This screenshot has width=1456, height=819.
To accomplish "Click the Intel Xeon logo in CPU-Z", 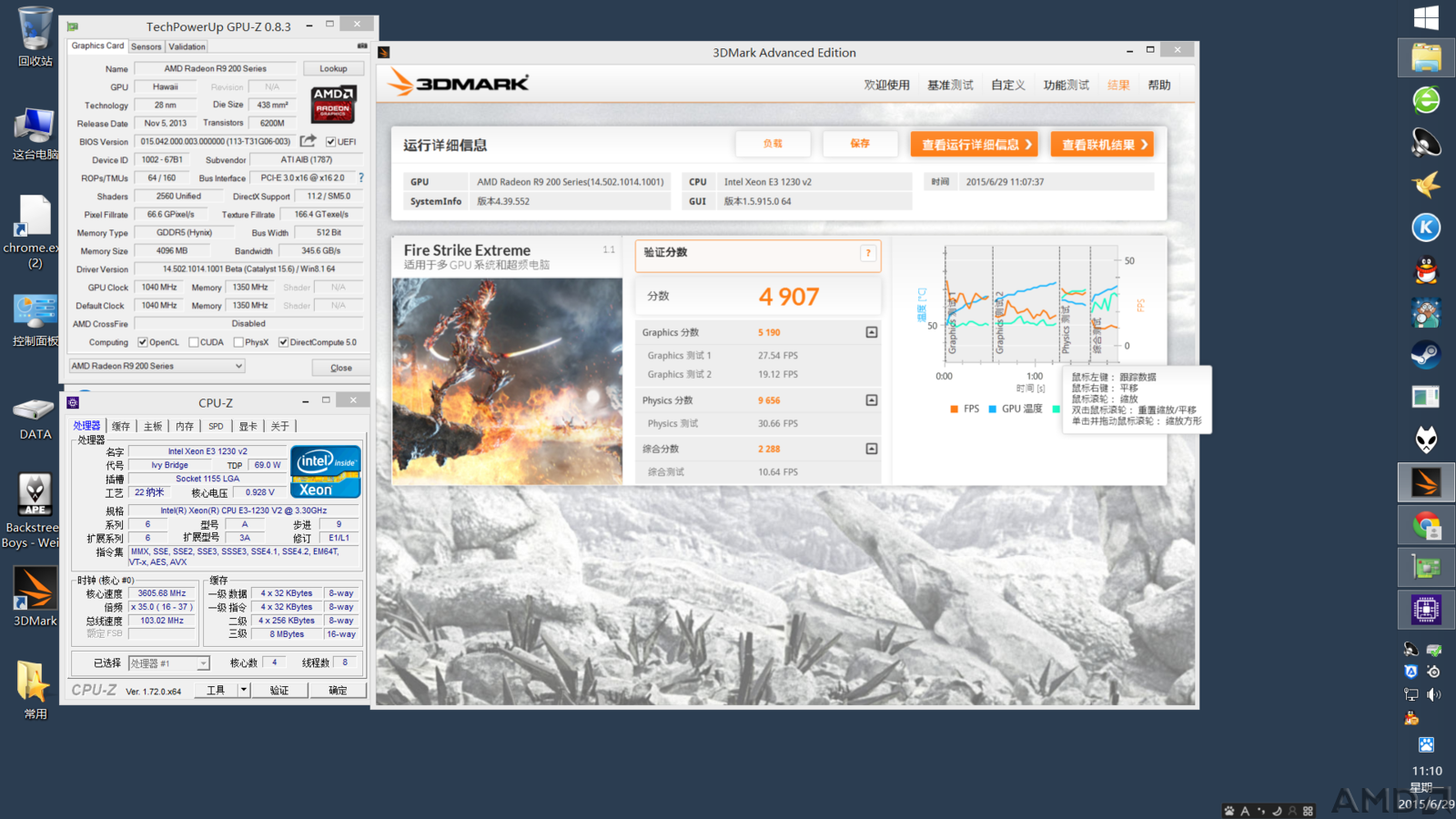I will [x=326, y=471].
